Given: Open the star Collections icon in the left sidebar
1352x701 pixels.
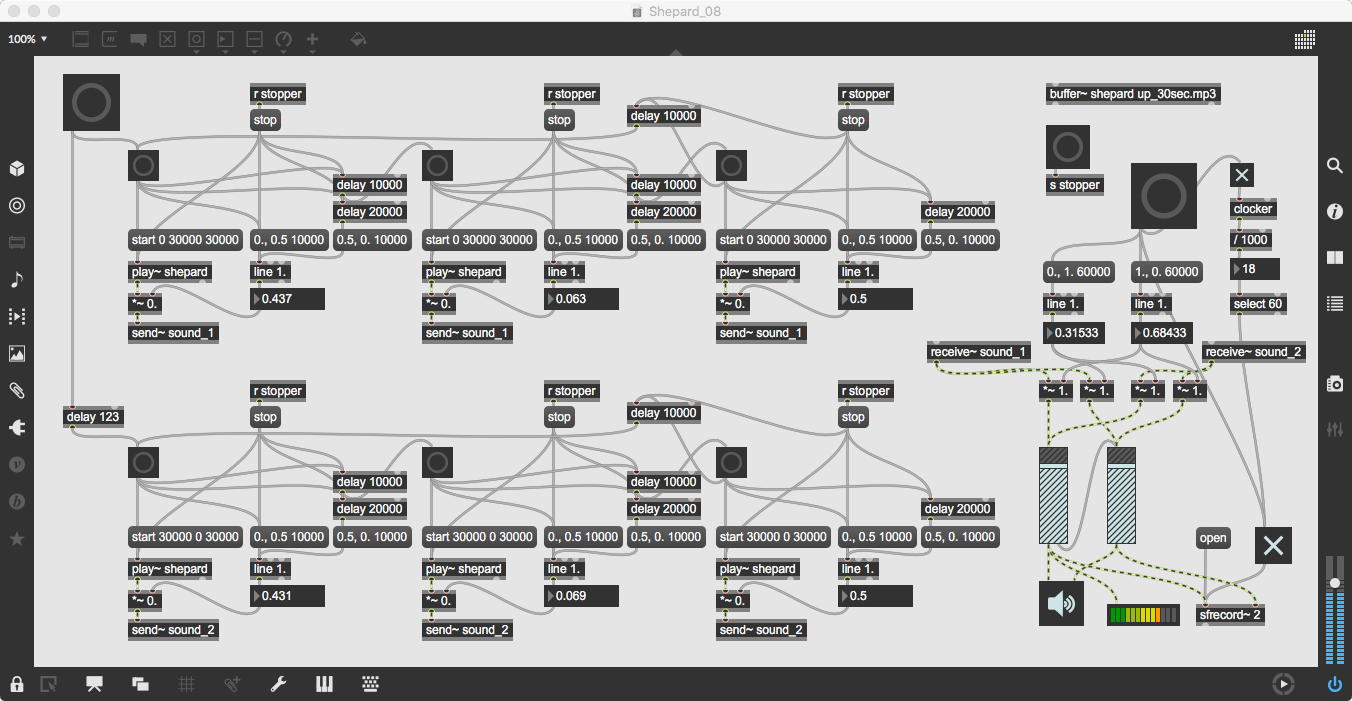Looking at the screenshot, I should 17,538.
